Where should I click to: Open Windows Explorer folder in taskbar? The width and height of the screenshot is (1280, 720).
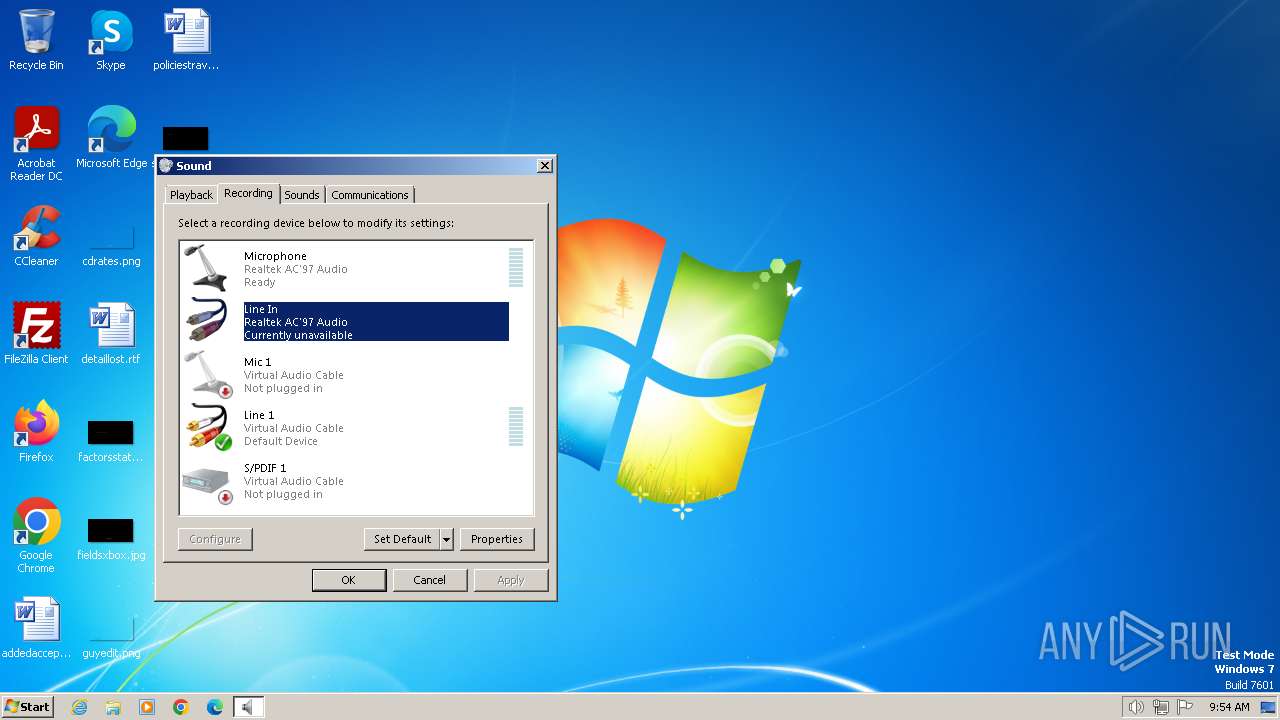point(113,707)
